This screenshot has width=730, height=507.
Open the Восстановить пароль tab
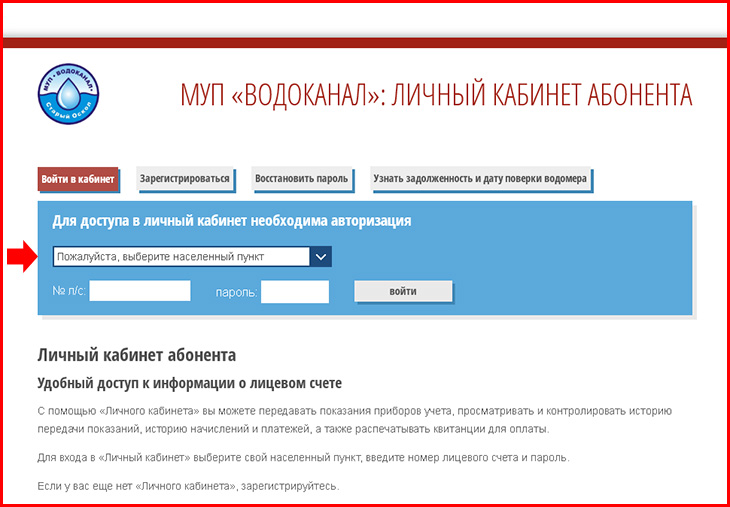[302, 179]
